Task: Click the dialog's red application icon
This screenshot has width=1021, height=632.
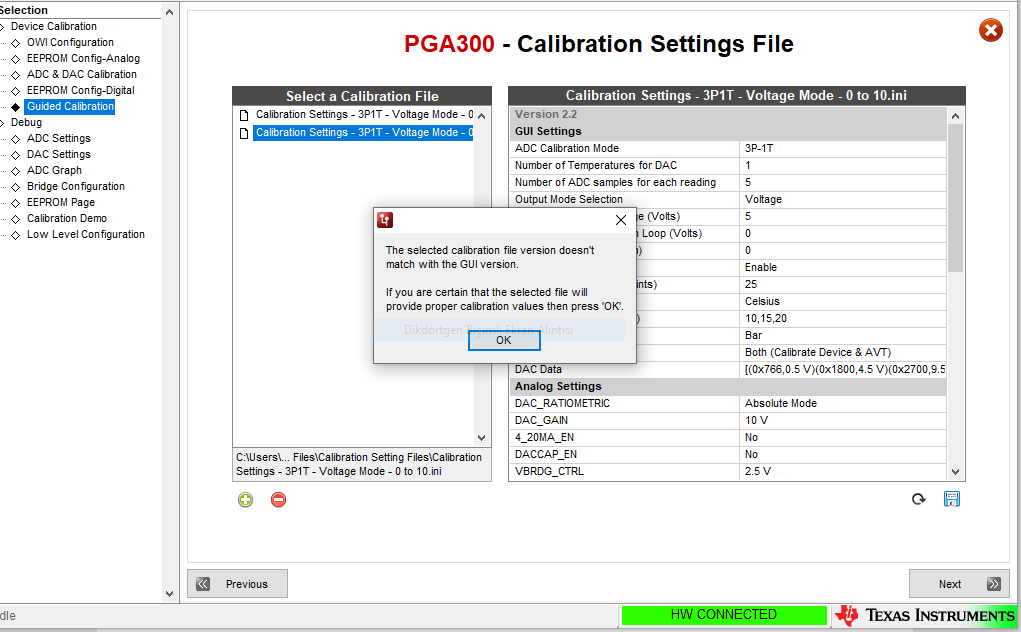Action: (x=385, y=220)
